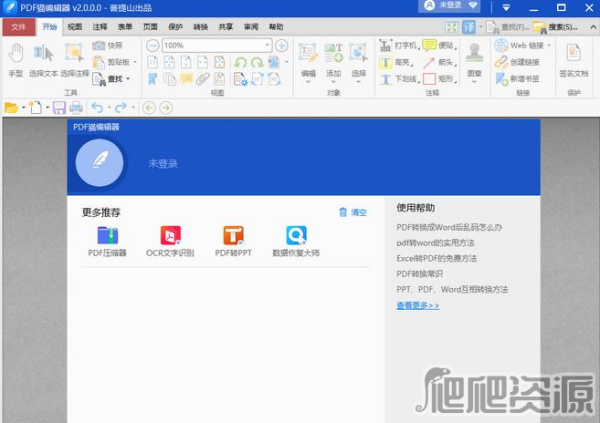Screen dimensions: 600x423
Task: Expand the Stamp (图章) dropdown
Action: click(x=474, y=82)
